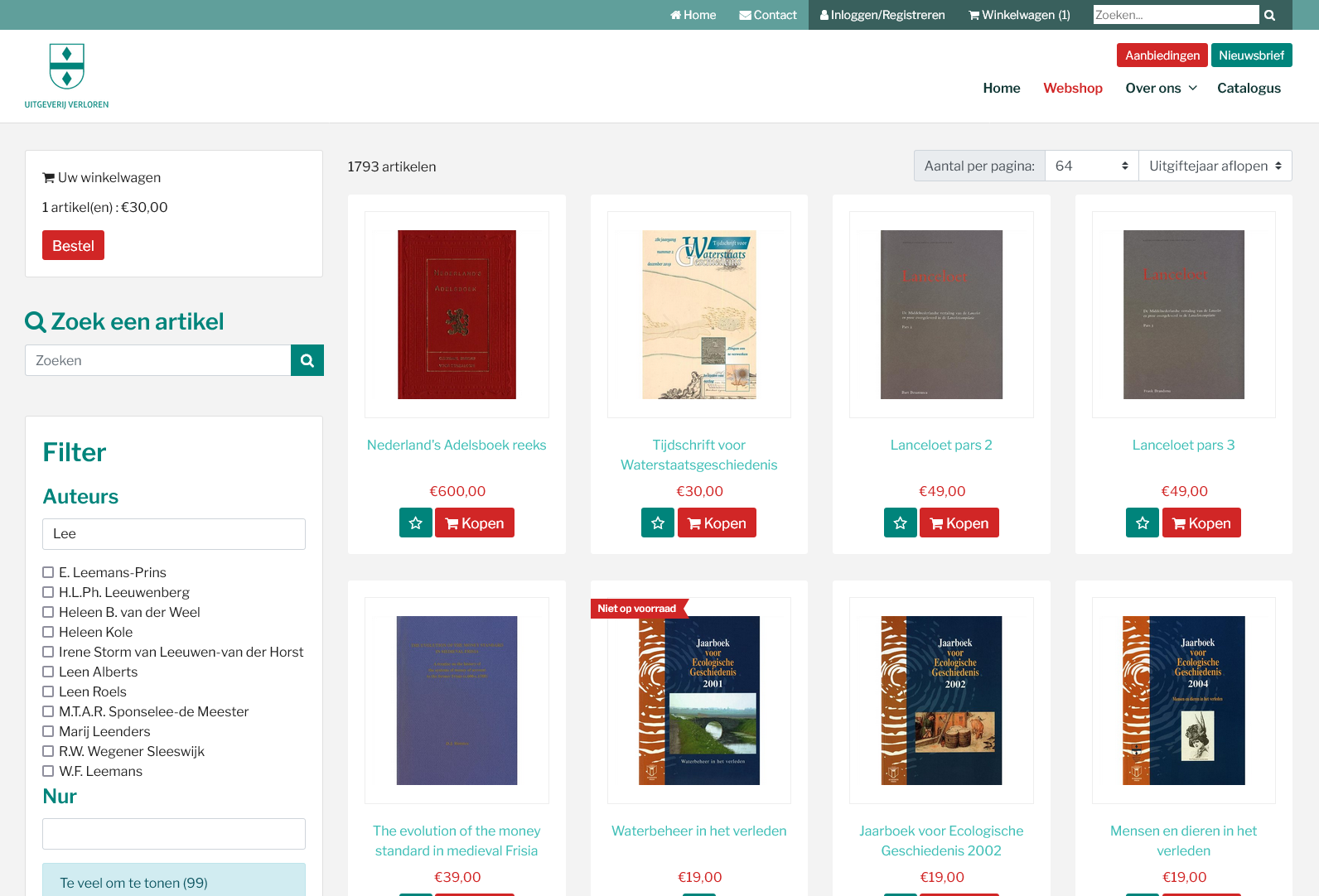Open the Jaarboek 2001 cover image
Viewport: 1319px width, 896px height.
699,701
